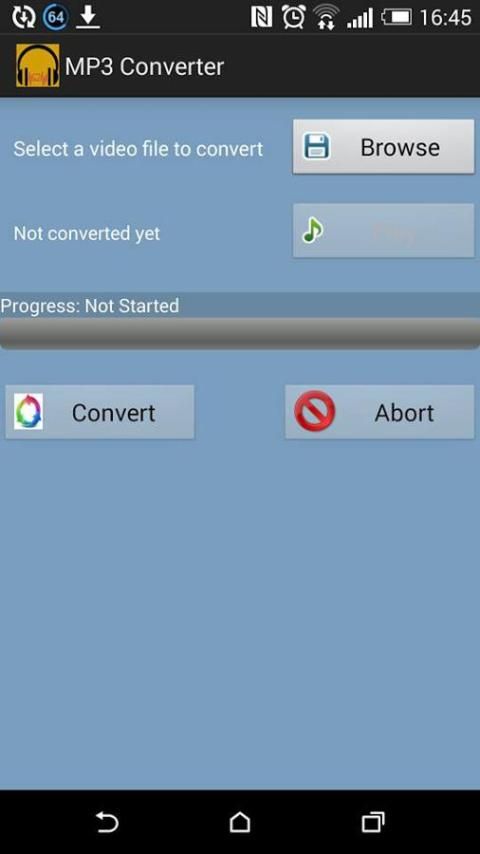Tap the circled 64 notification badge
Image resolution: width=480 pixels, height=854 pixels.
(56, 17)
